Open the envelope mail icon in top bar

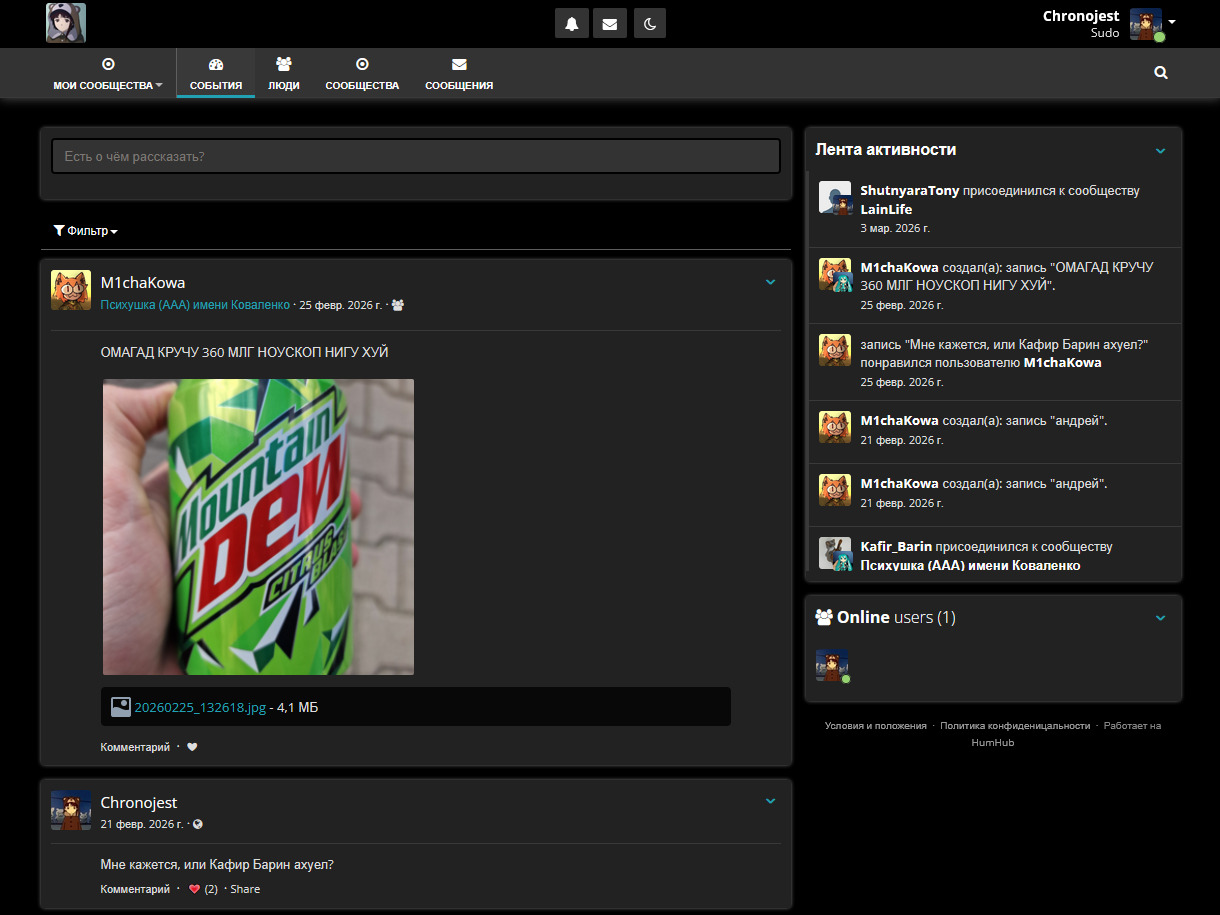610,24
